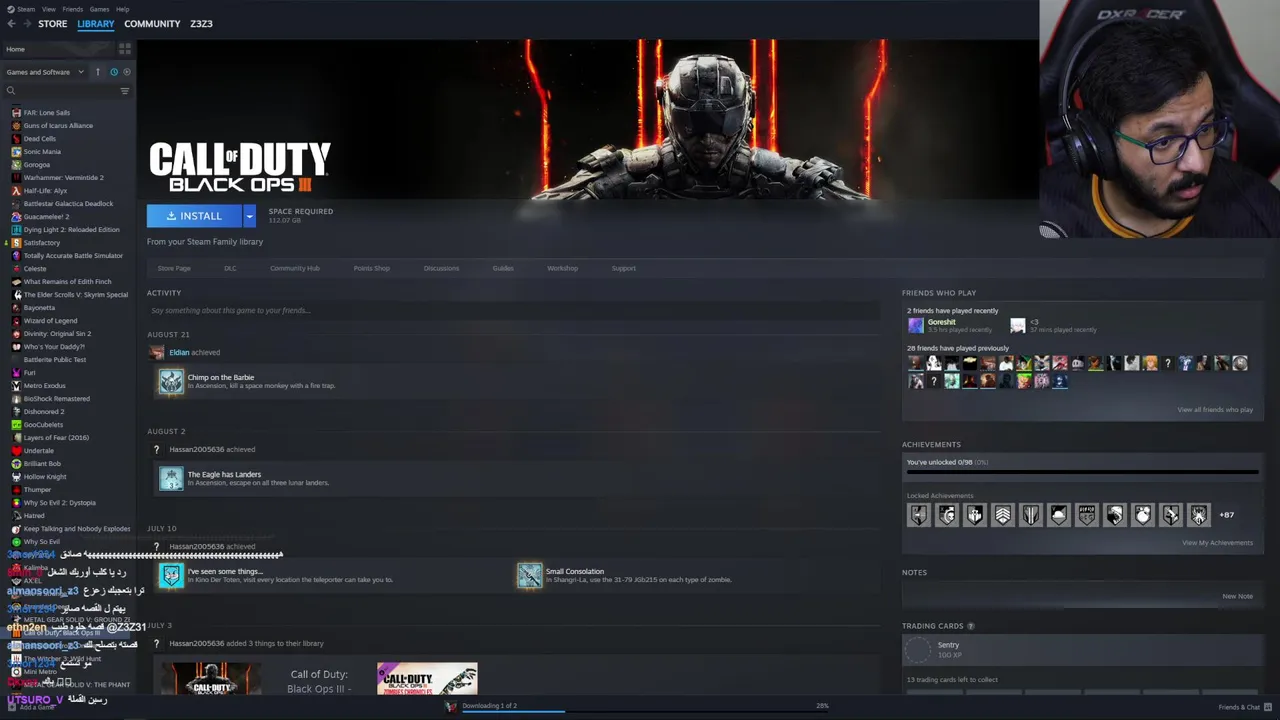Image resolution: width=1280 pixels, height=720 pixels.
Task: Toggle the ready-to-play filter icon
Action: click(x=126, y=72)
